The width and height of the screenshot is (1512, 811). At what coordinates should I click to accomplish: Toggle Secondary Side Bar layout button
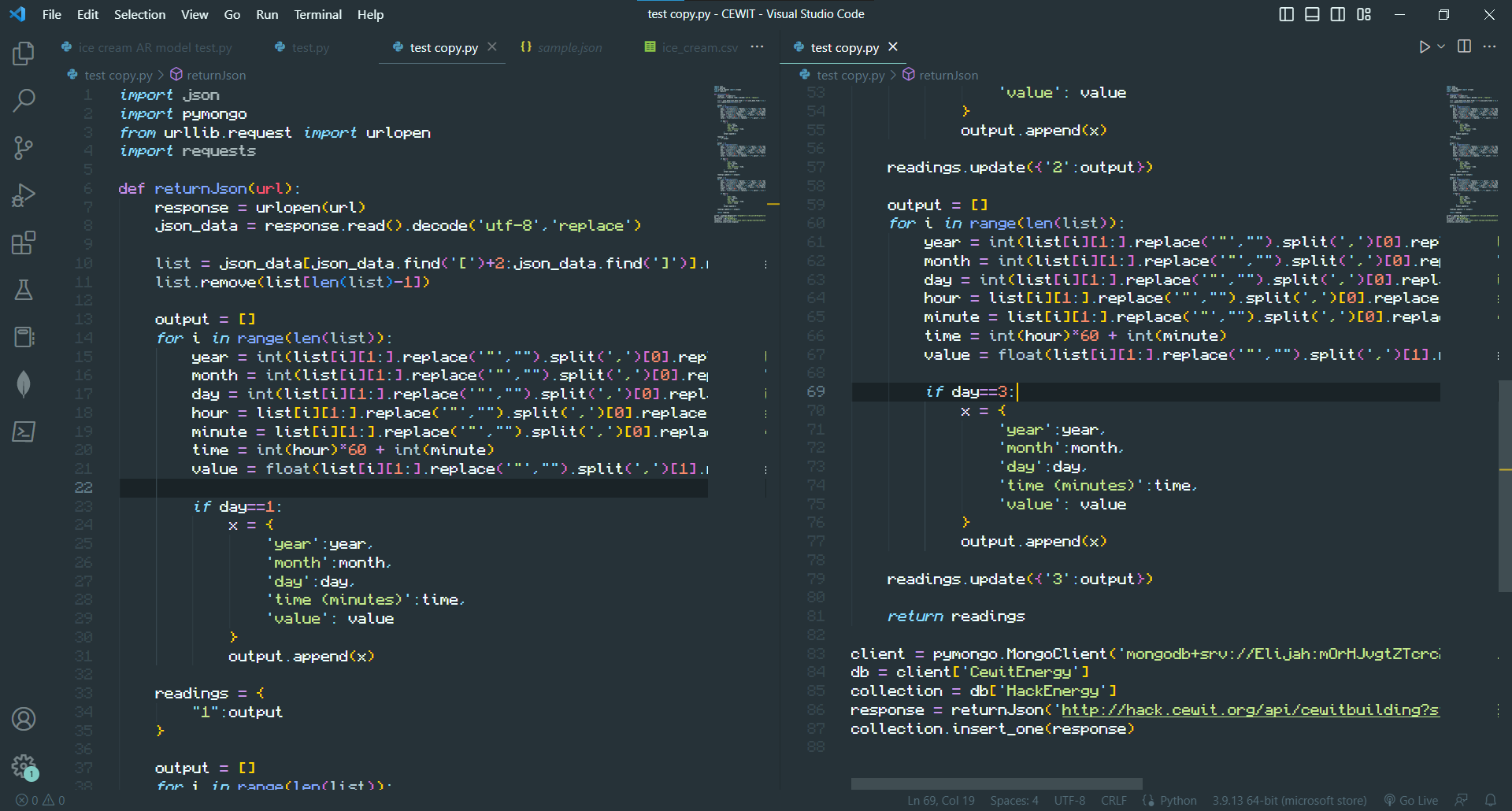pyautogui.click(x=1338, y=14)
